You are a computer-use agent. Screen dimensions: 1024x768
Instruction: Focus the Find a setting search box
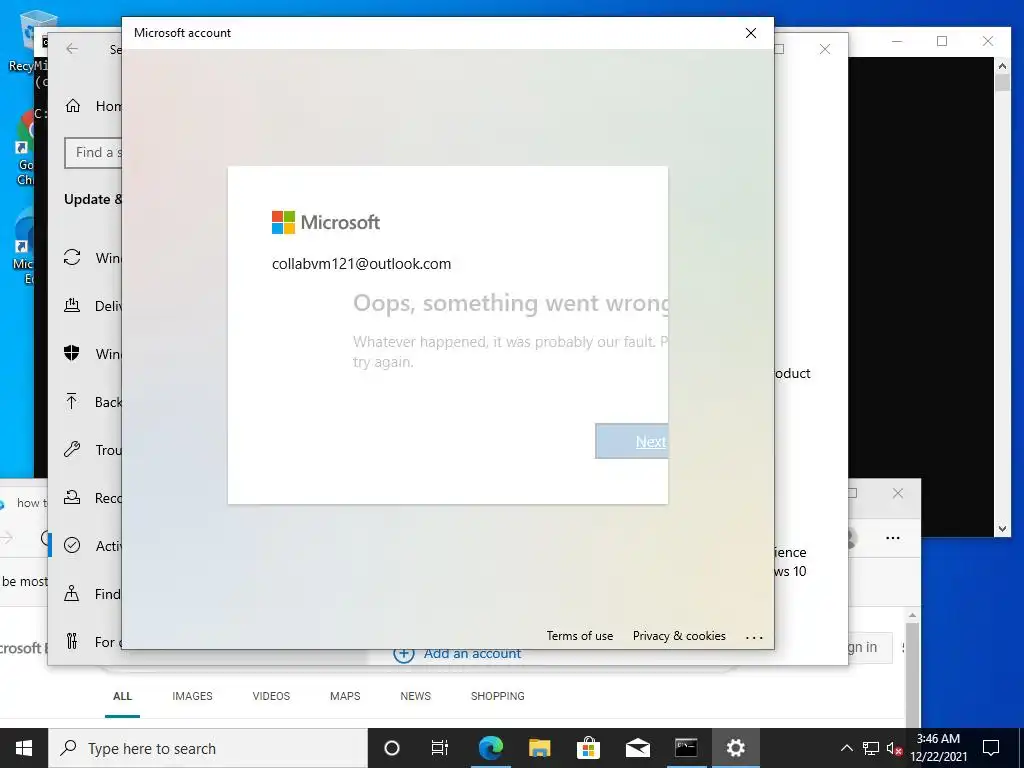(93, 153)
